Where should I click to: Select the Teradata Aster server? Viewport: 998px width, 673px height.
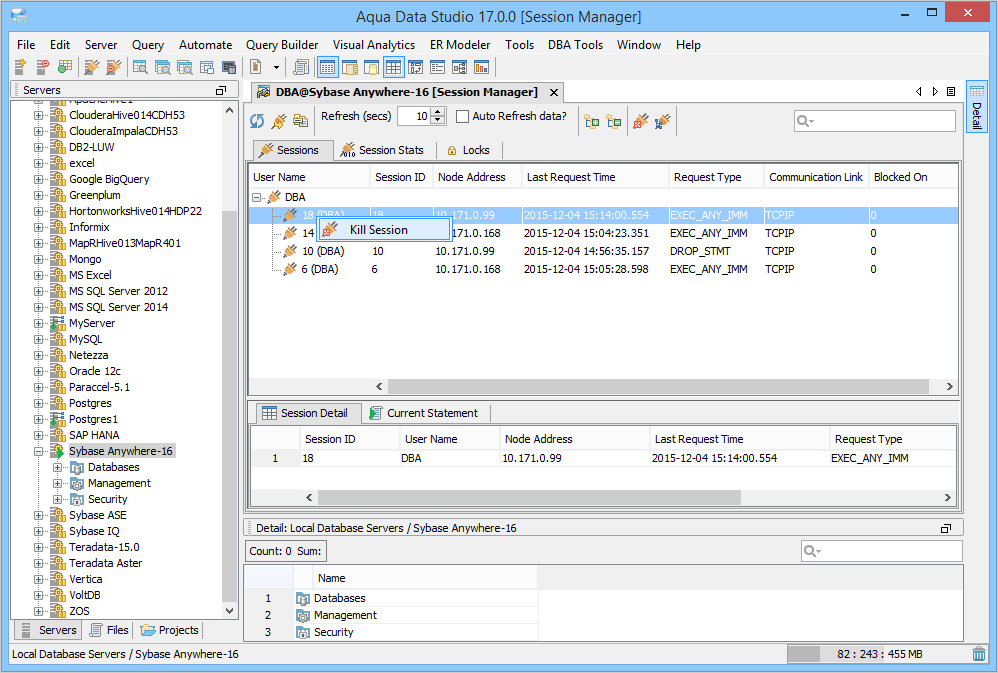pyautogui.click(x=106, y=563)
